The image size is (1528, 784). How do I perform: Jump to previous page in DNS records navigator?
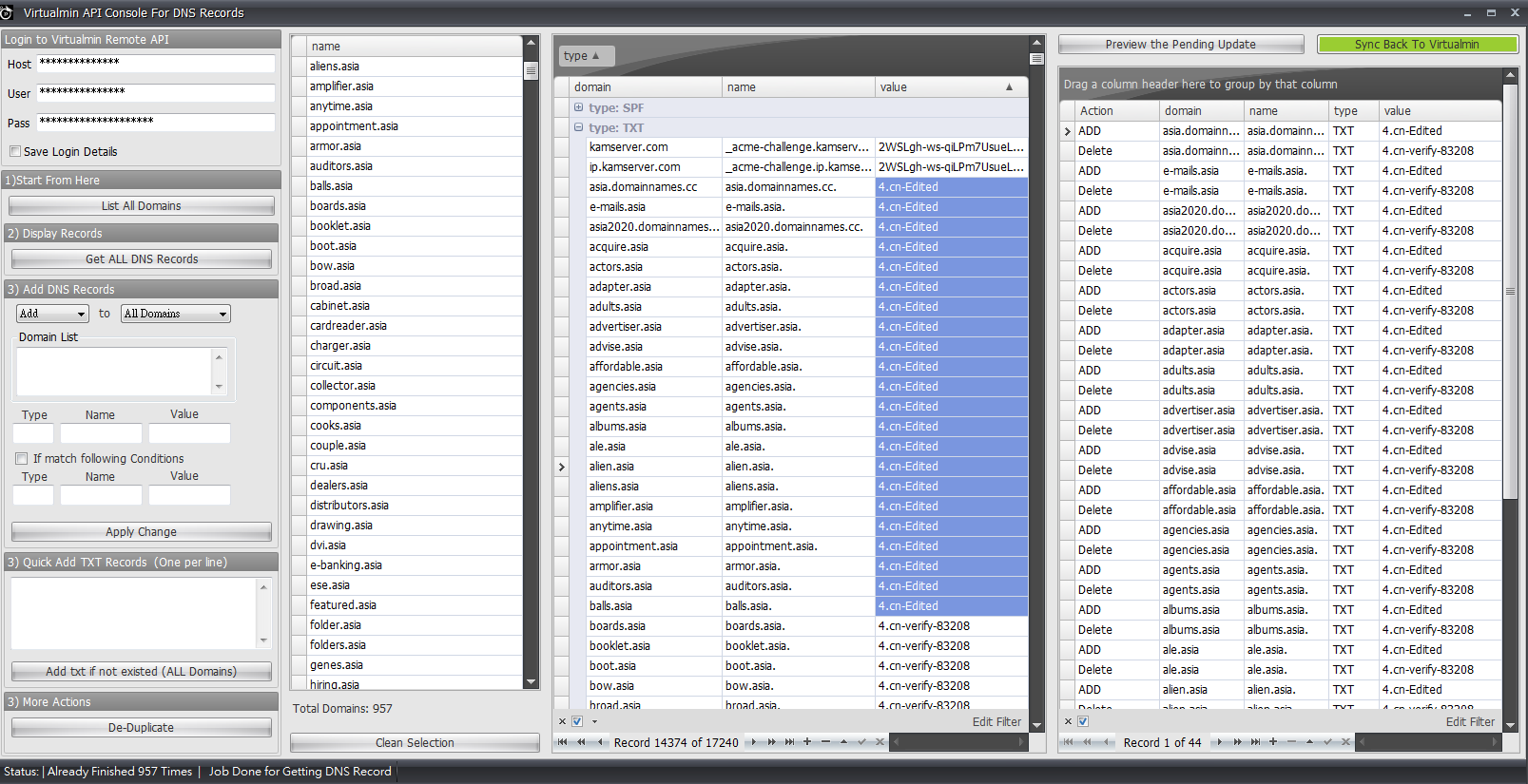point(581,742)
